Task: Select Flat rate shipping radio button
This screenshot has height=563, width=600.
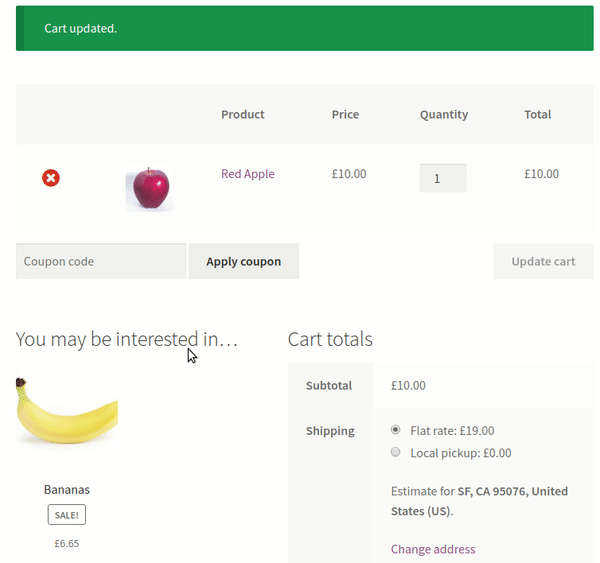Action: (x=395, y=430)
